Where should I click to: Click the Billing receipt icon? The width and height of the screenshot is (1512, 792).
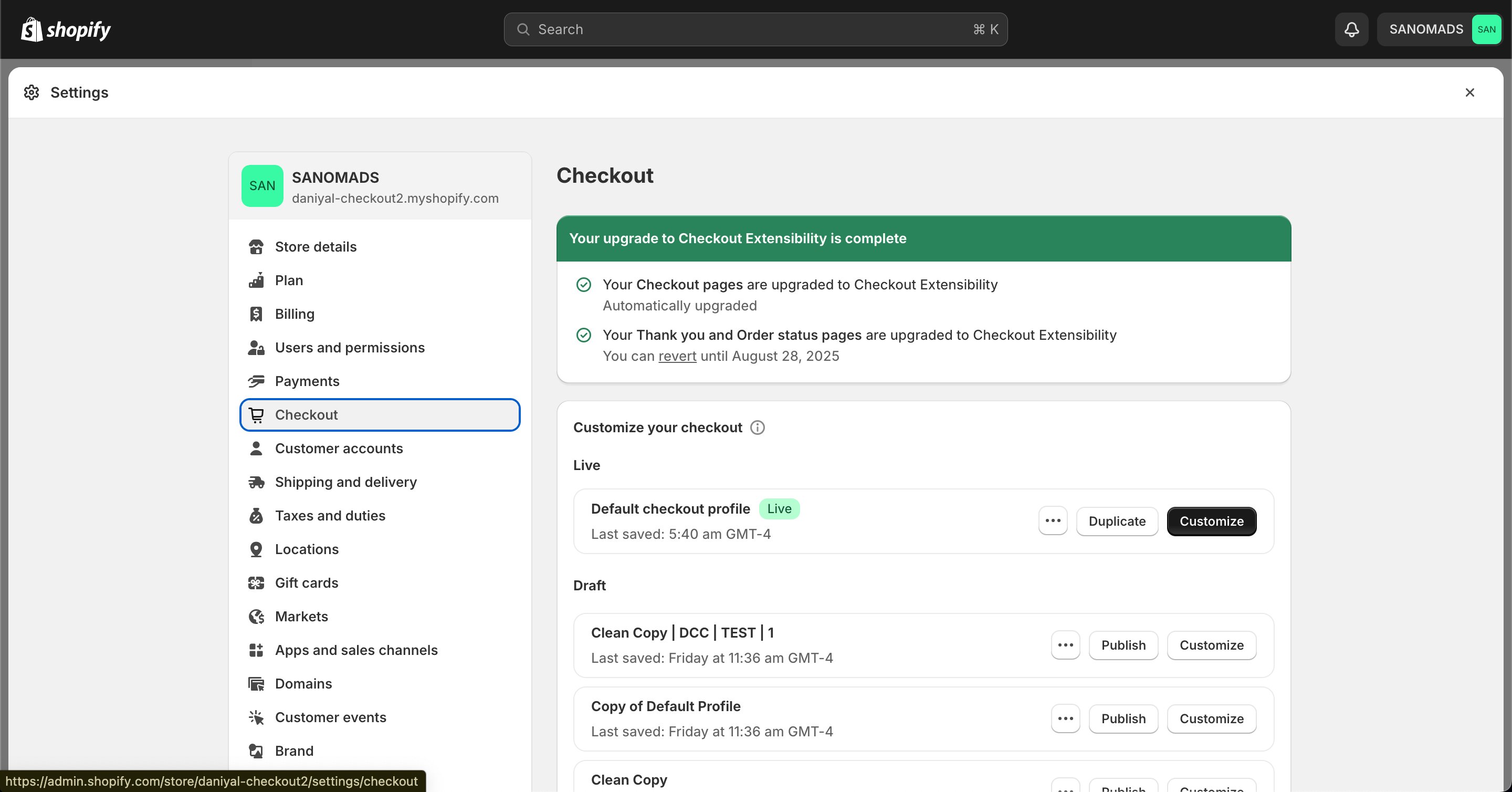[x=256, y=314]
